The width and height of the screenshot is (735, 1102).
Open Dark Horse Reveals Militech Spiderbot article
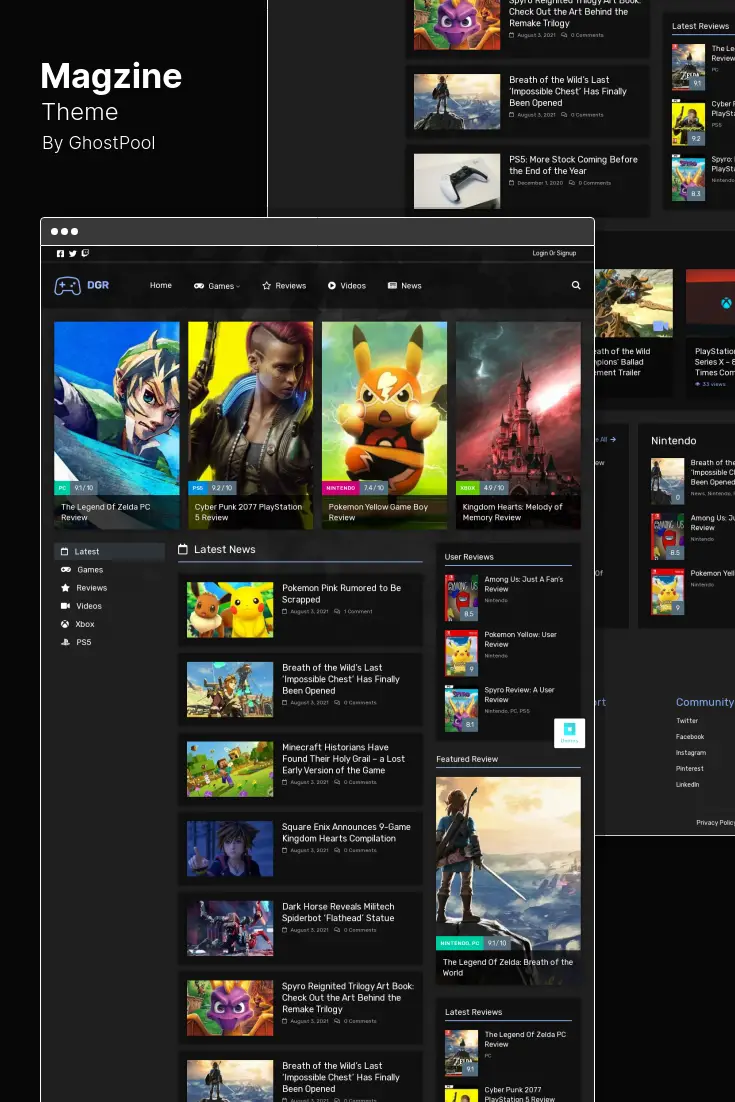(338, 912)
